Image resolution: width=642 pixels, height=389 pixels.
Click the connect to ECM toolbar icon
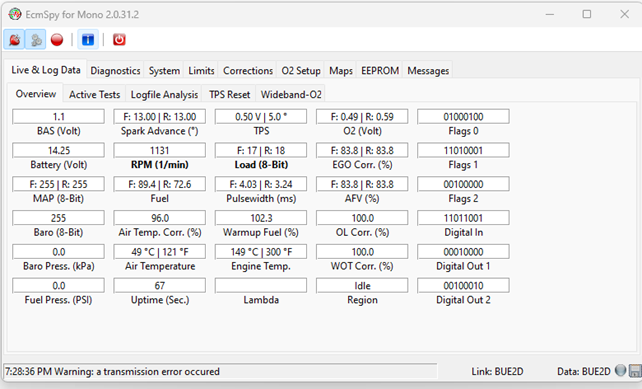pyautogui.click(x=14, y=40)
